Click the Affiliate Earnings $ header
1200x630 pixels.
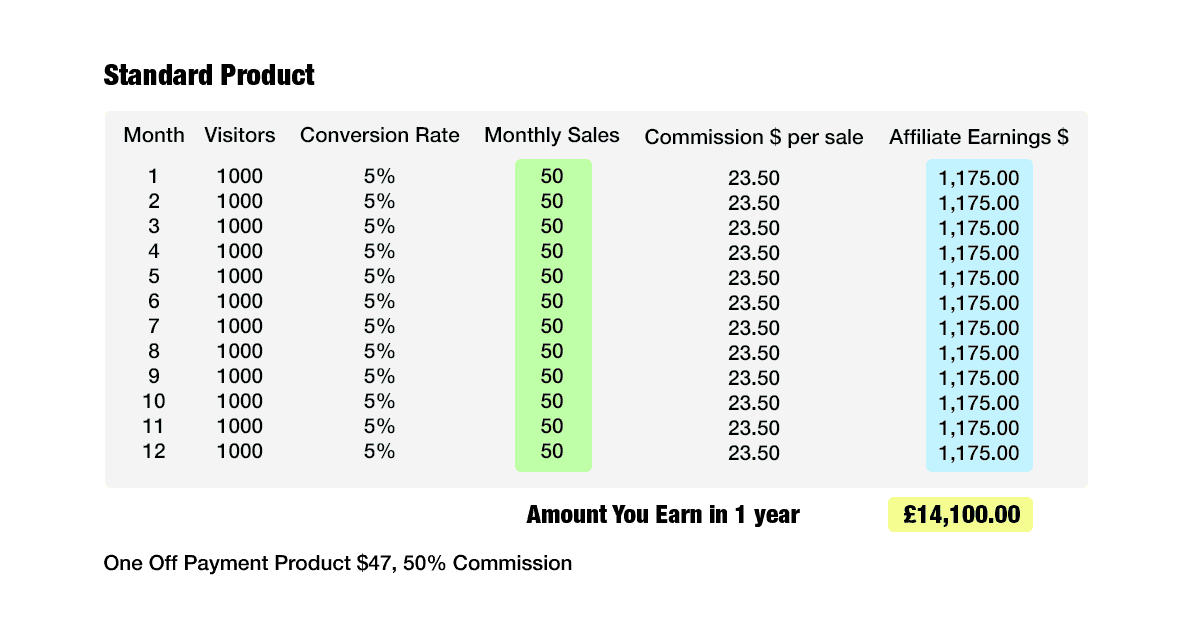click(x=979, y=137)
